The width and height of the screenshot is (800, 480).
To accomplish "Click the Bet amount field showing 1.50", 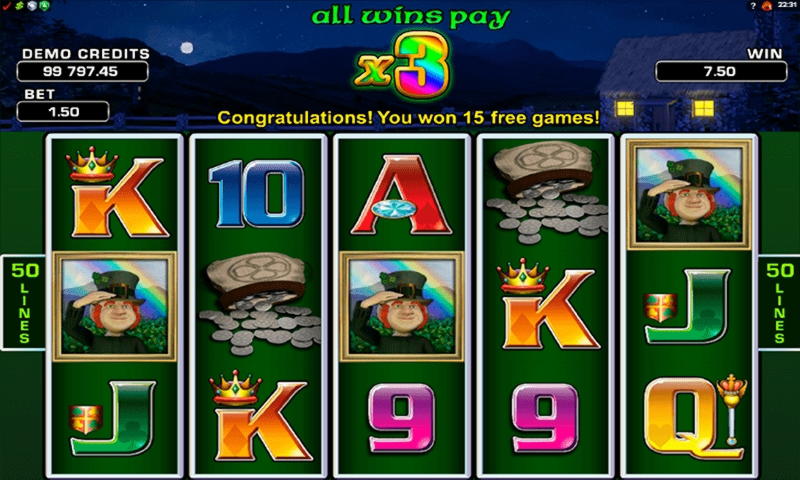I will pyautogui.click(x=63, y=112).
